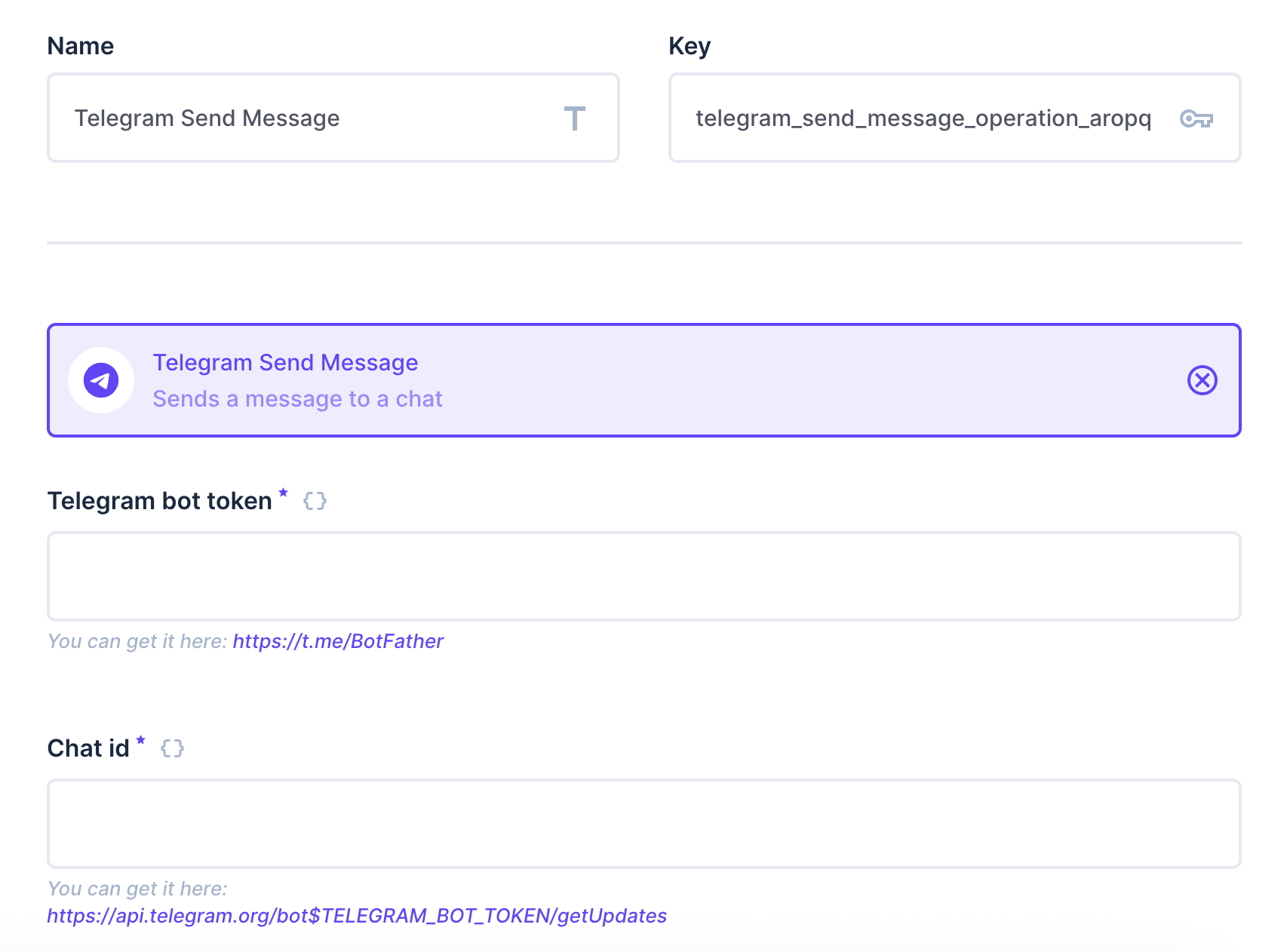Click the text type icon in Name field
This screenshot has height=952, width=1287.
pyautogui.click(x=574, y=118)
